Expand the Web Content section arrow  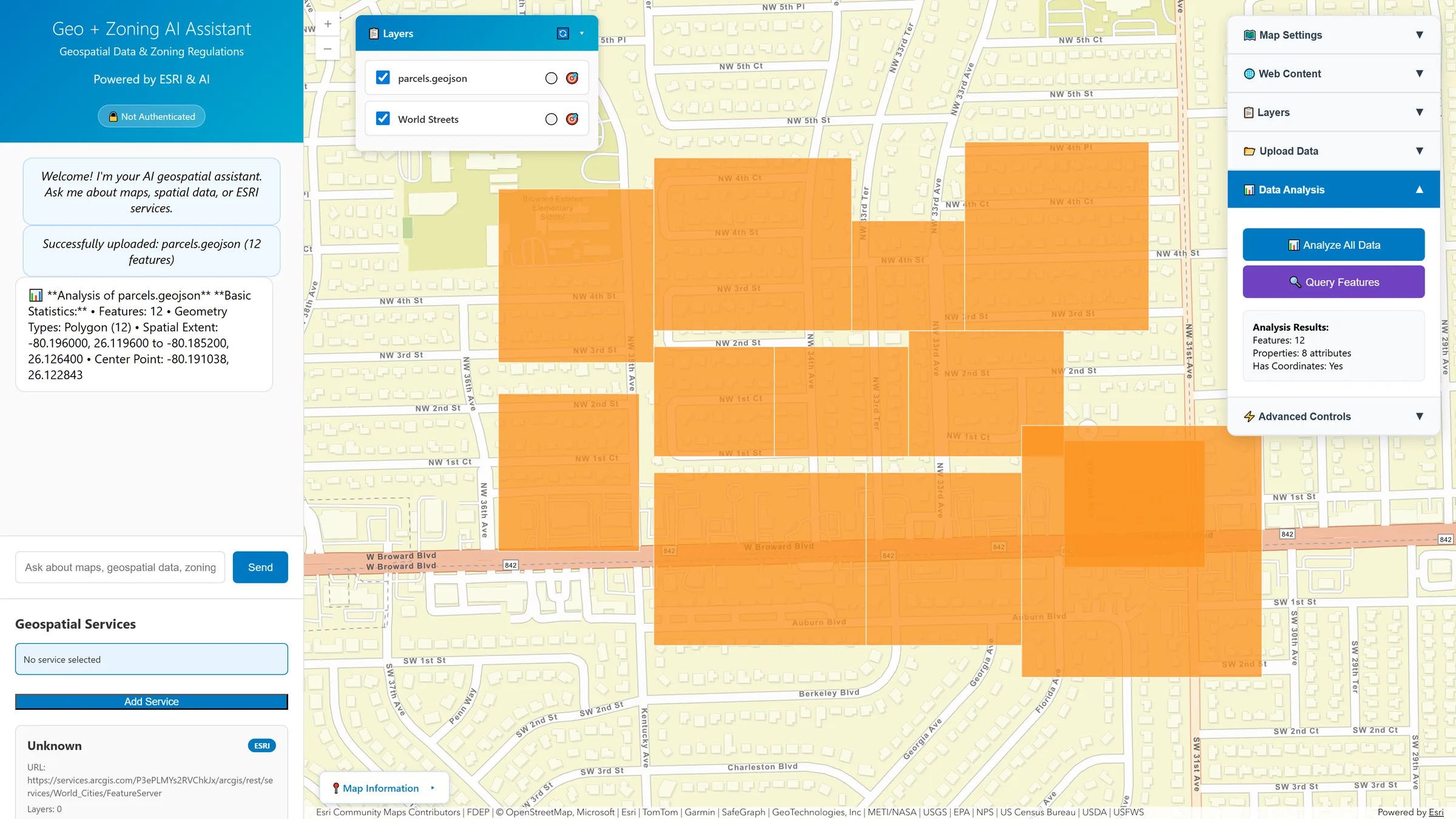(x=1420, y=73)
